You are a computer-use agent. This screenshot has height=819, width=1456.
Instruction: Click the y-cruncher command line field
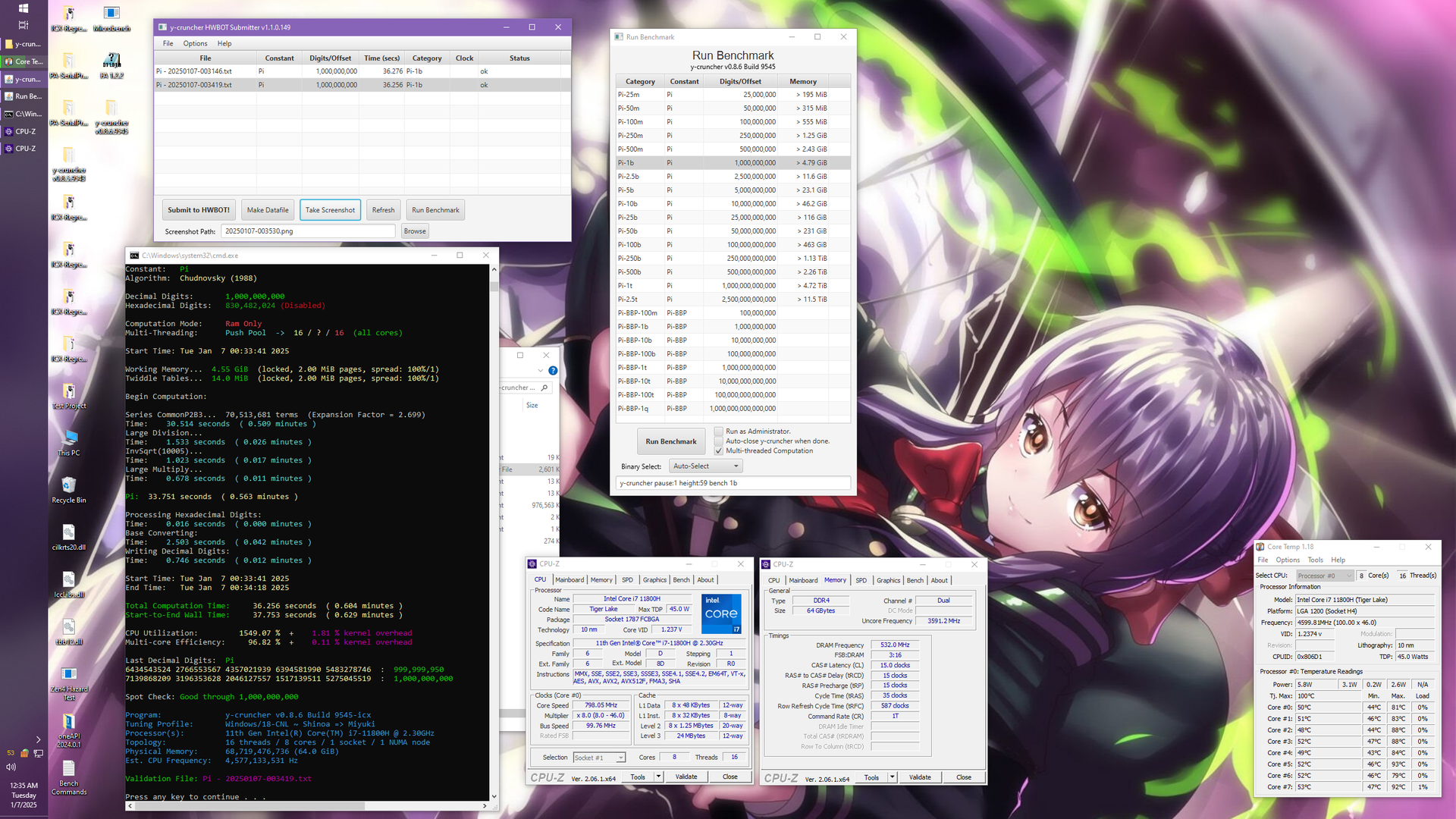point(733,483)
